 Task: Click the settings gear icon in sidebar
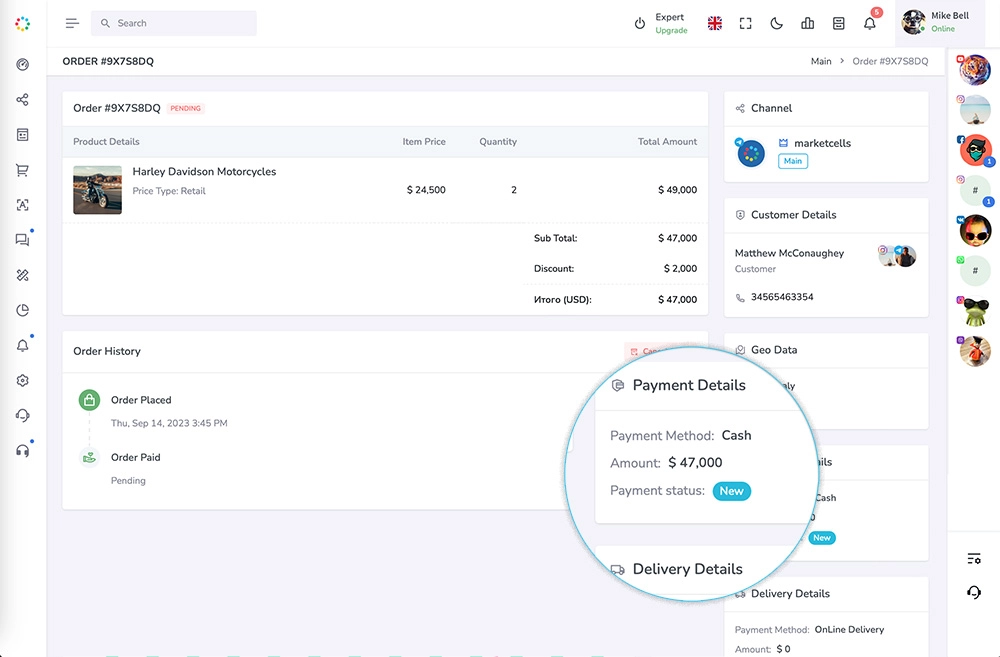22,380
